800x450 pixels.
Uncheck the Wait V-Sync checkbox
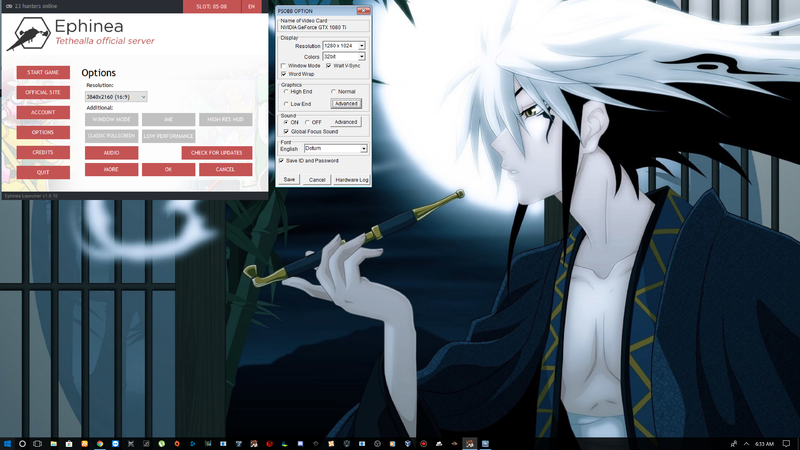pos(329,65)
